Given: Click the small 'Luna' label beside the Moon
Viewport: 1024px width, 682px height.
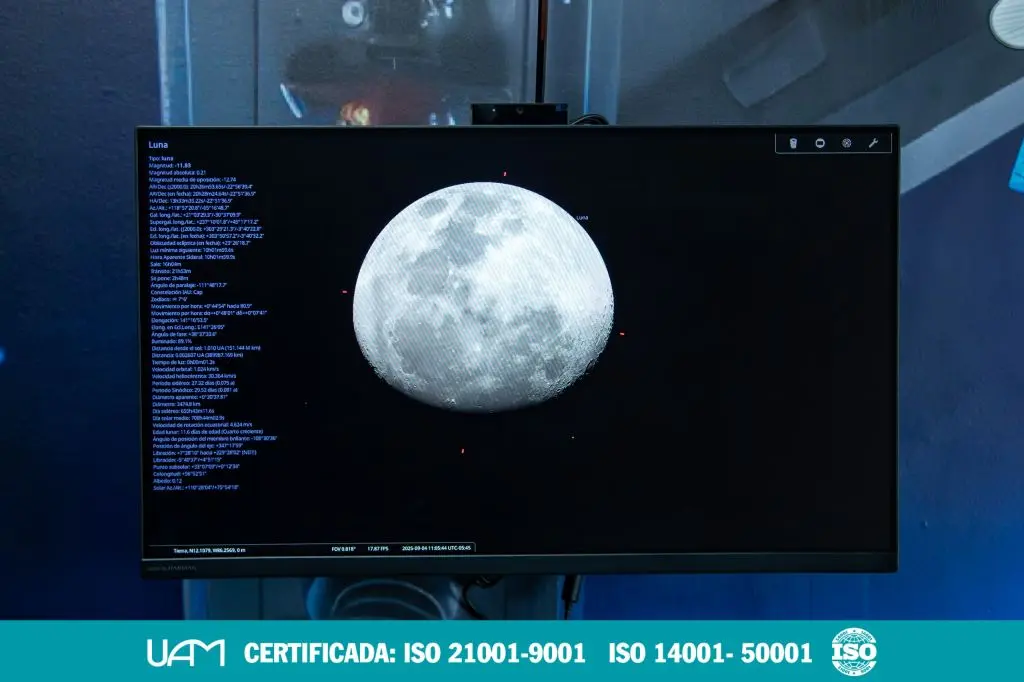Looking at the screenshot, I should click(x=582, y=218).
